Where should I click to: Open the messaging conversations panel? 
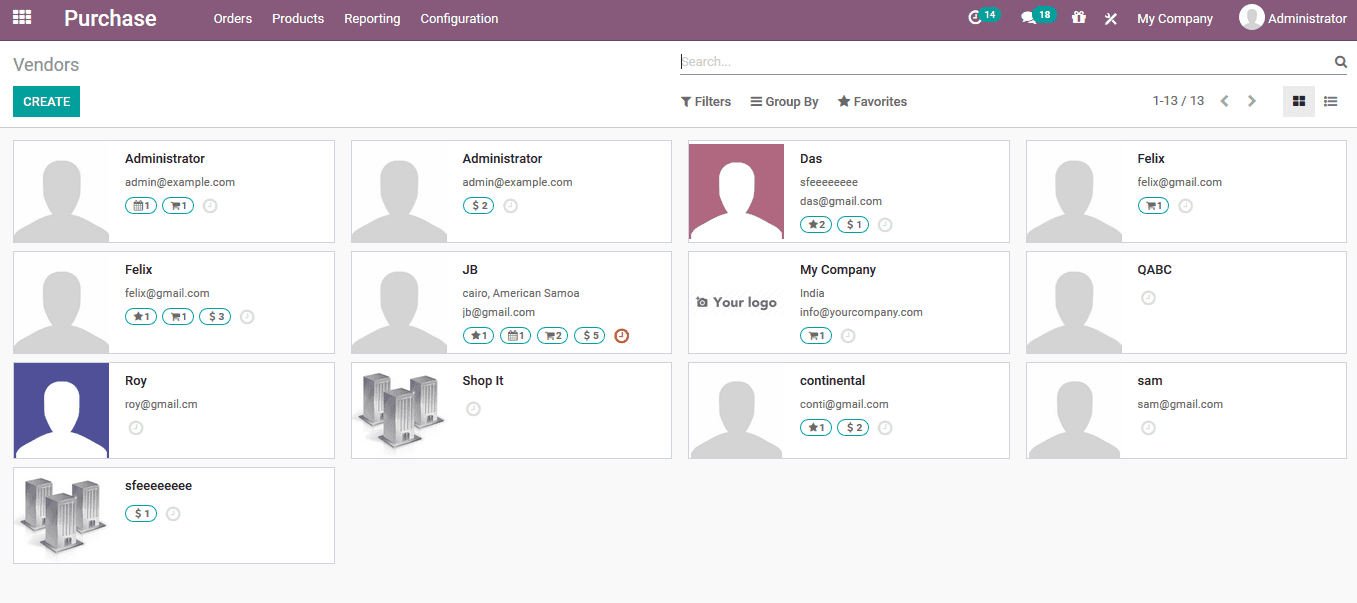tap(1032, 17)
